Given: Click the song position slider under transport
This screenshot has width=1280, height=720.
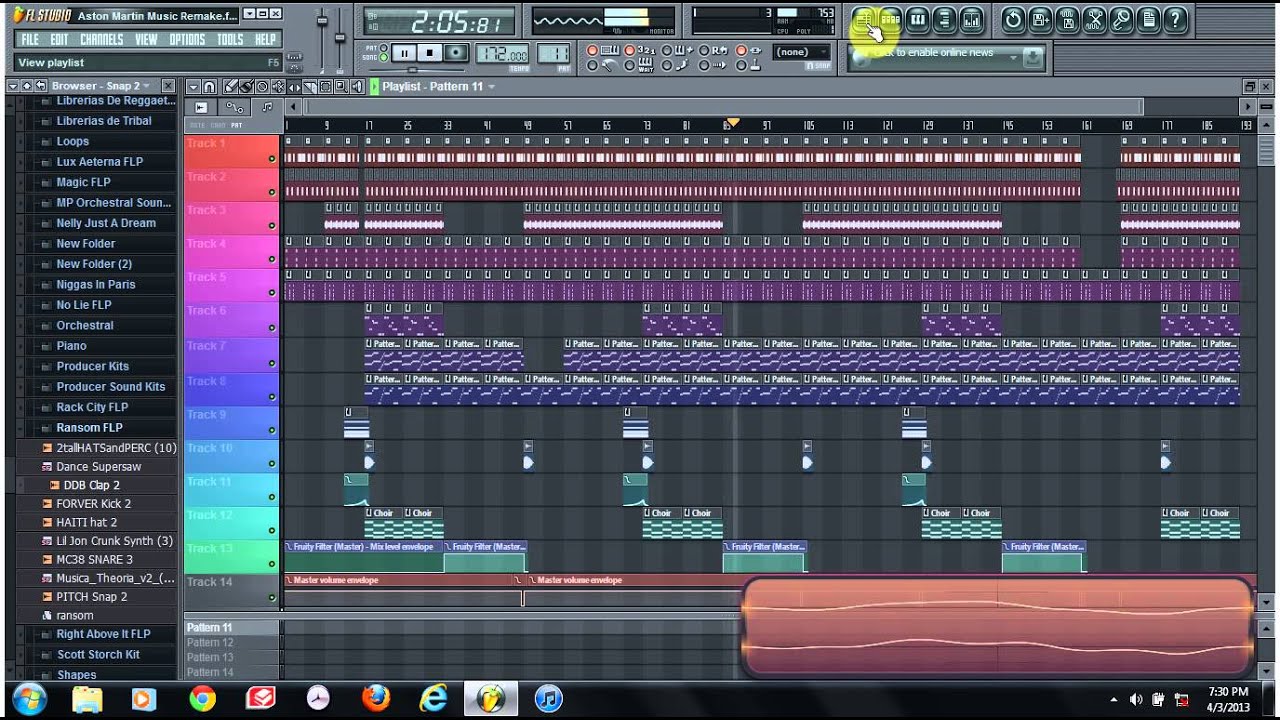Looking at the screenshot, I should click(x=418, y=69).
